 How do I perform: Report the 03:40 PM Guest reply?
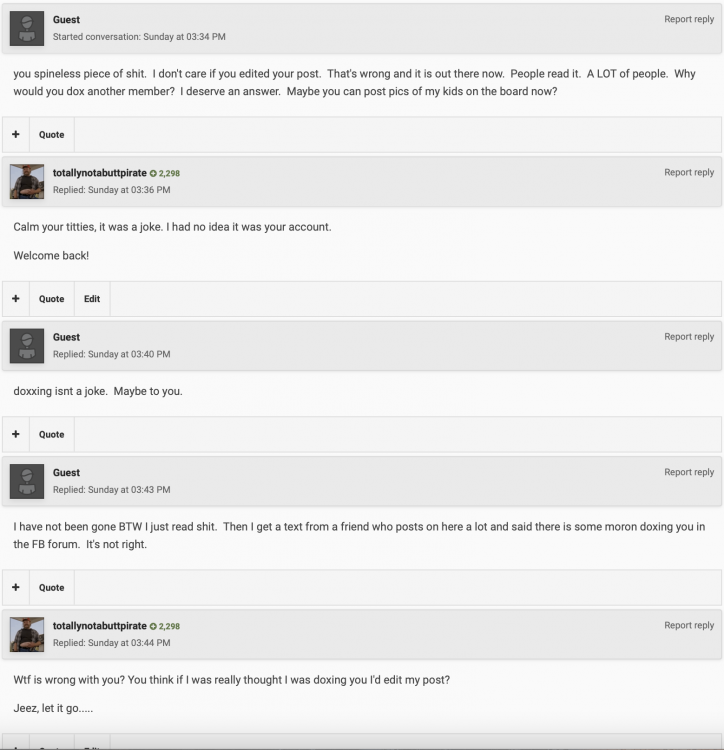pos(689,337)
